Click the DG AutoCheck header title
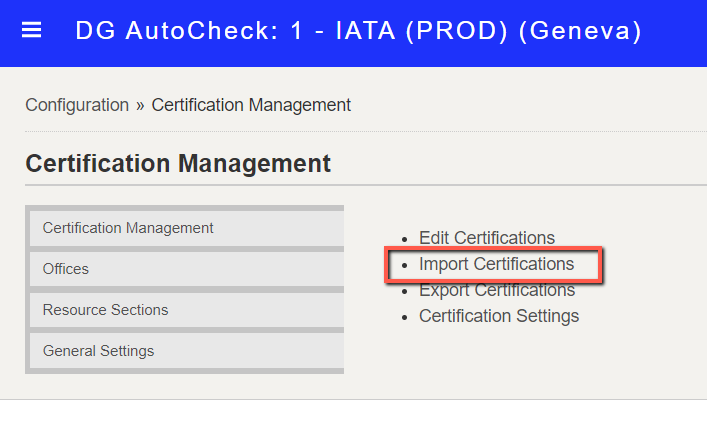Image resolution: width=707 pixels, height=426 pixels. [358, 31]
